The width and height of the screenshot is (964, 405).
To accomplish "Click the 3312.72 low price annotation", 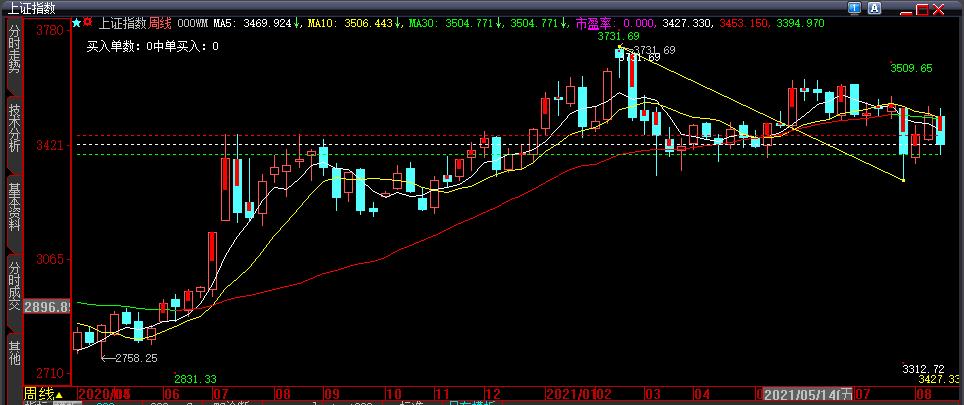I will point(923,369).
